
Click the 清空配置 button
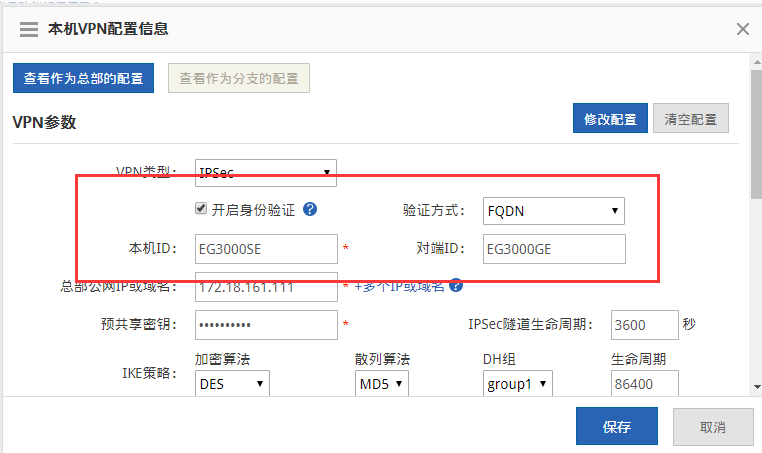[x=691, y=118]
